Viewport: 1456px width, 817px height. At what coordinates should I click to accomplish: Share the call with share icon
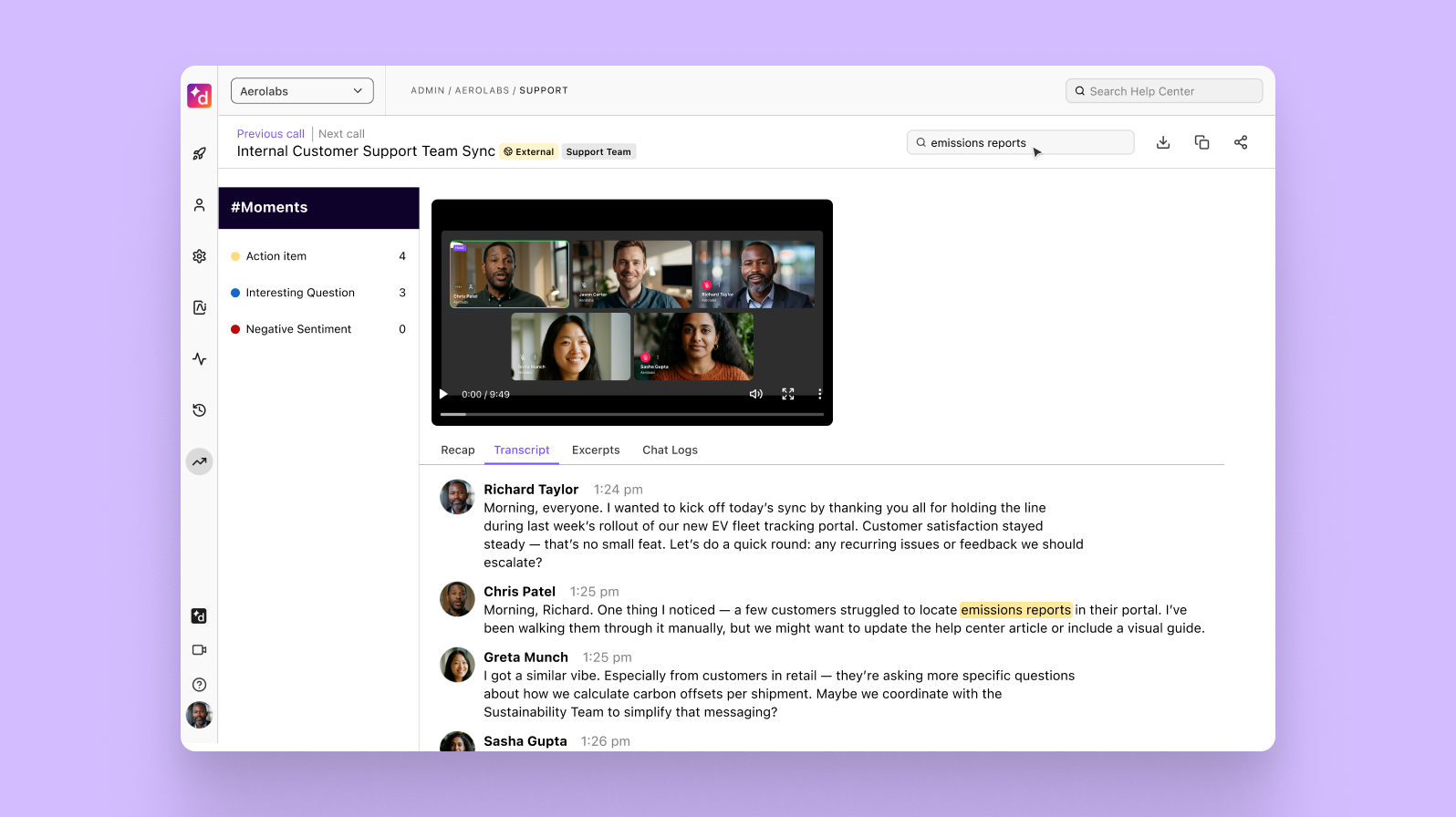coord(1241,142)
